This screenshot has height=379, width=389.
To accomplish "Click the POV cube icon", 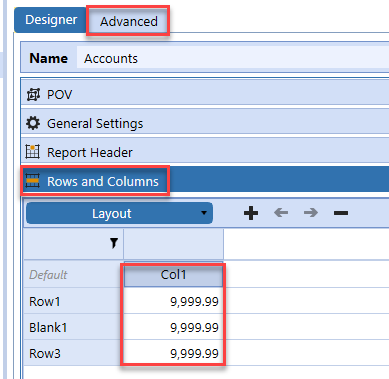I will point(33,95).
